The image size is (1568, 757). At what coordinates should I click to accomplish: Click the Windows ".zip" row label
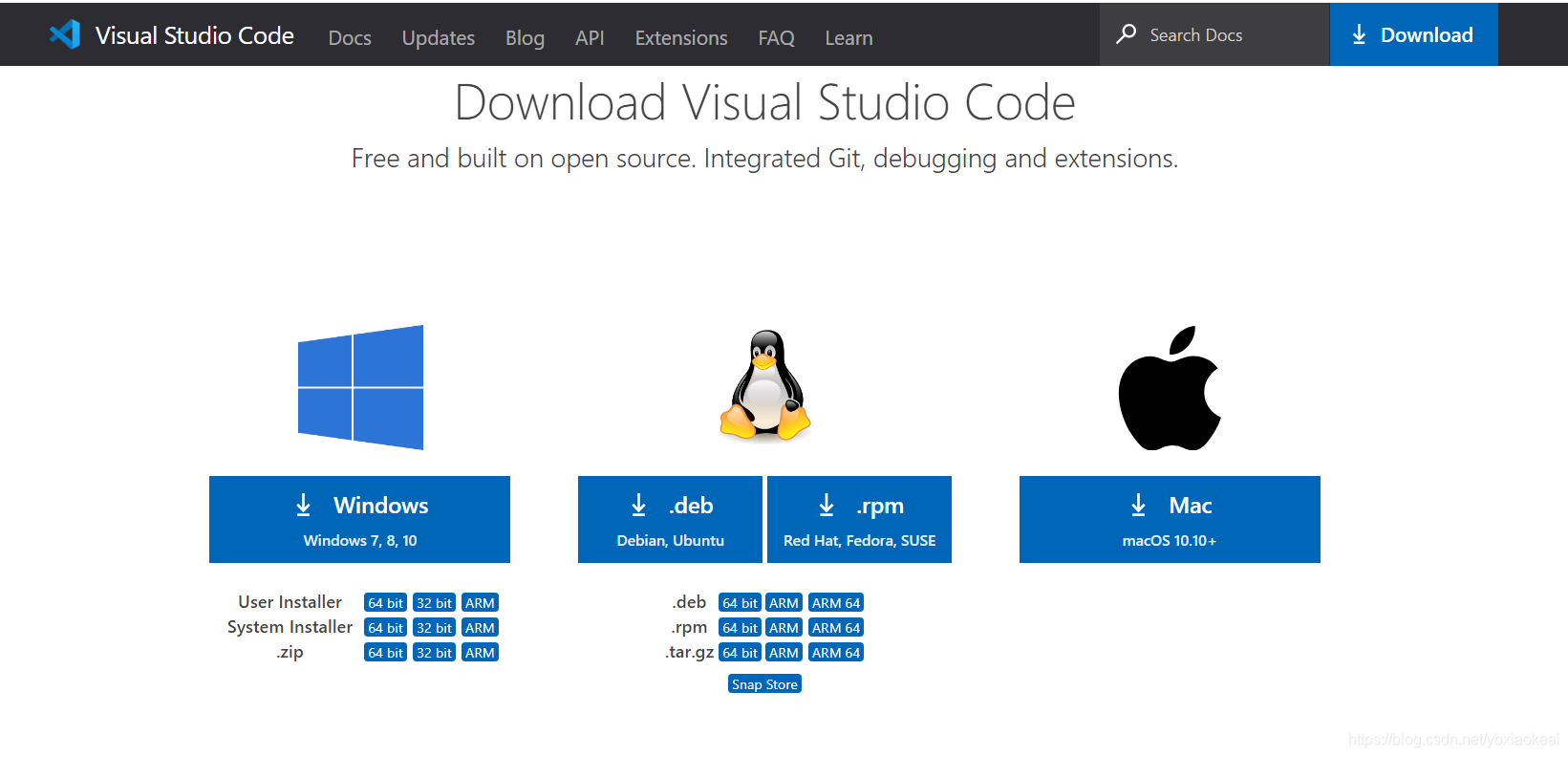click(290, 652)
